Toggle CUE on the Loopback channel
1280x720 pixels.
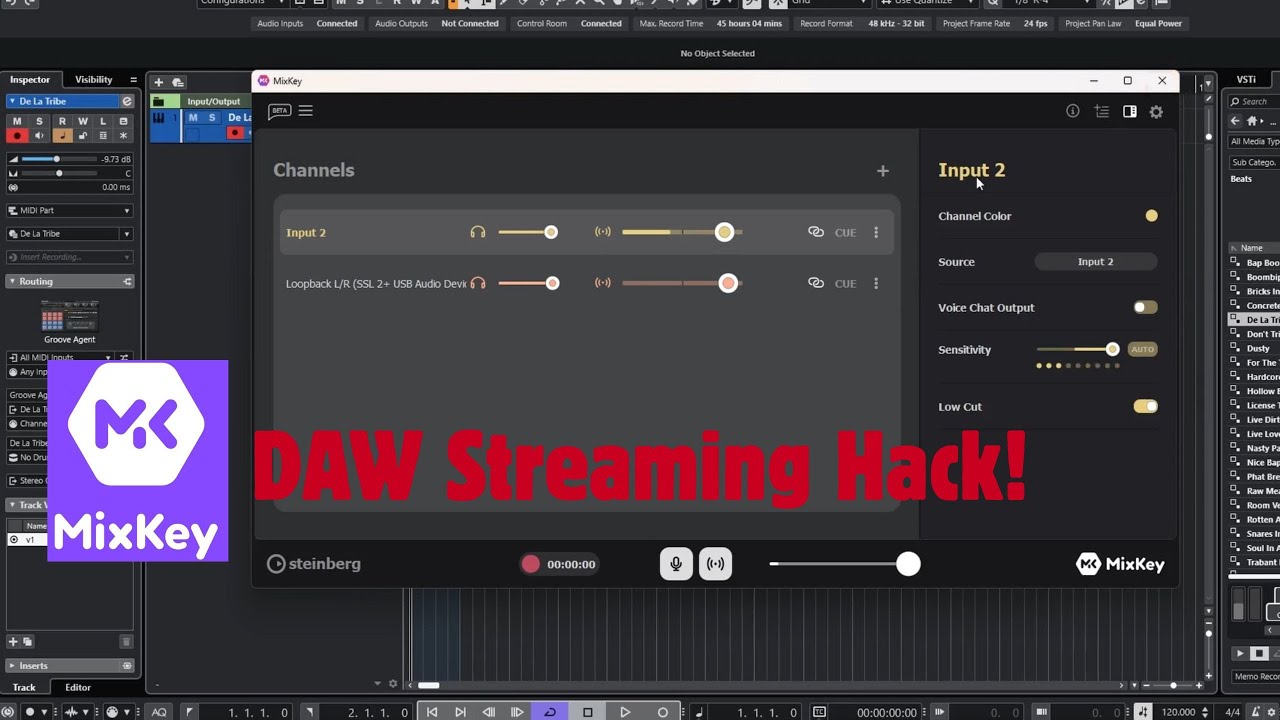(846, 284)
